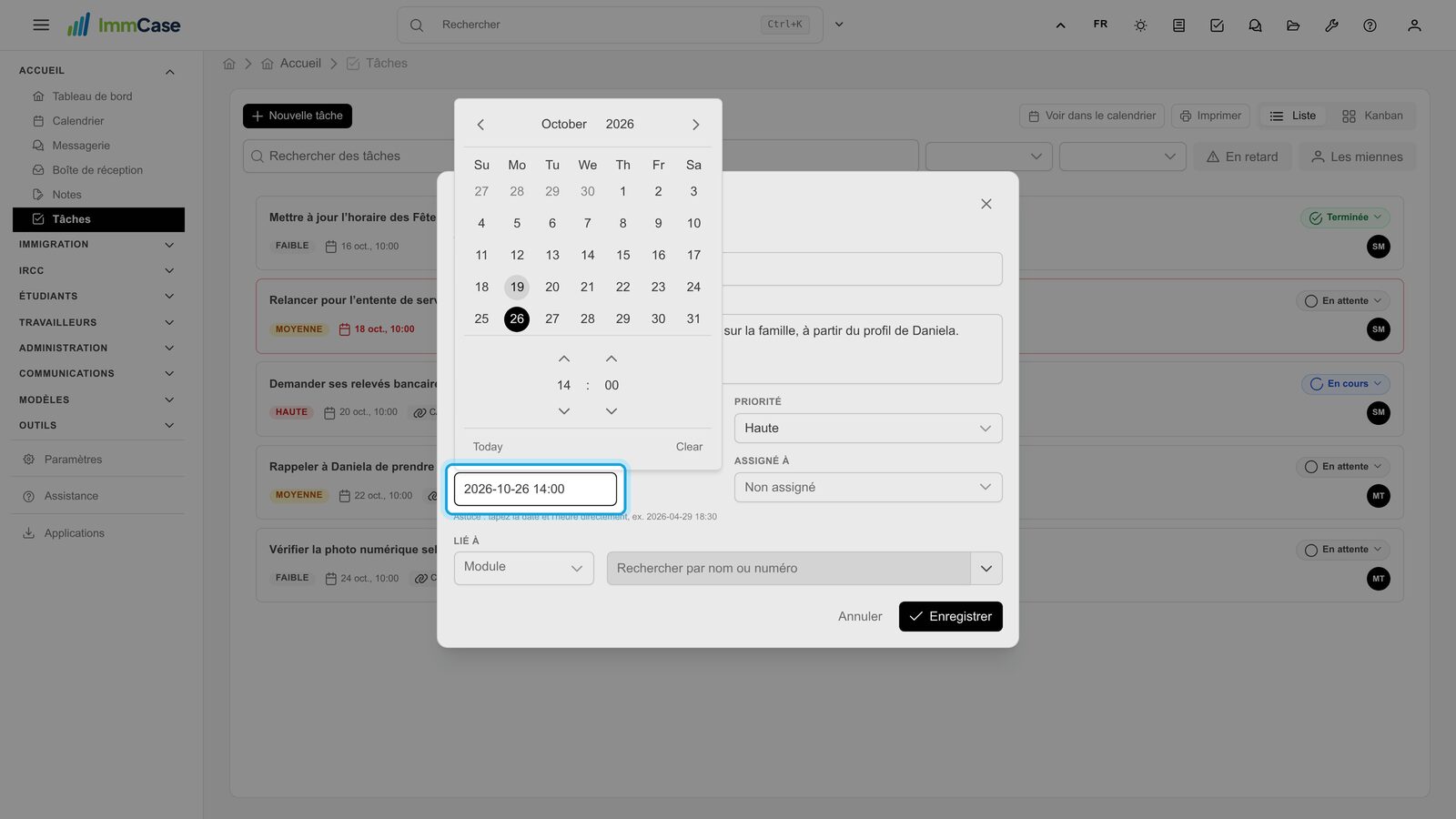
Task: Open Boîte de réception in sidebar
Action: coord(97,170)
